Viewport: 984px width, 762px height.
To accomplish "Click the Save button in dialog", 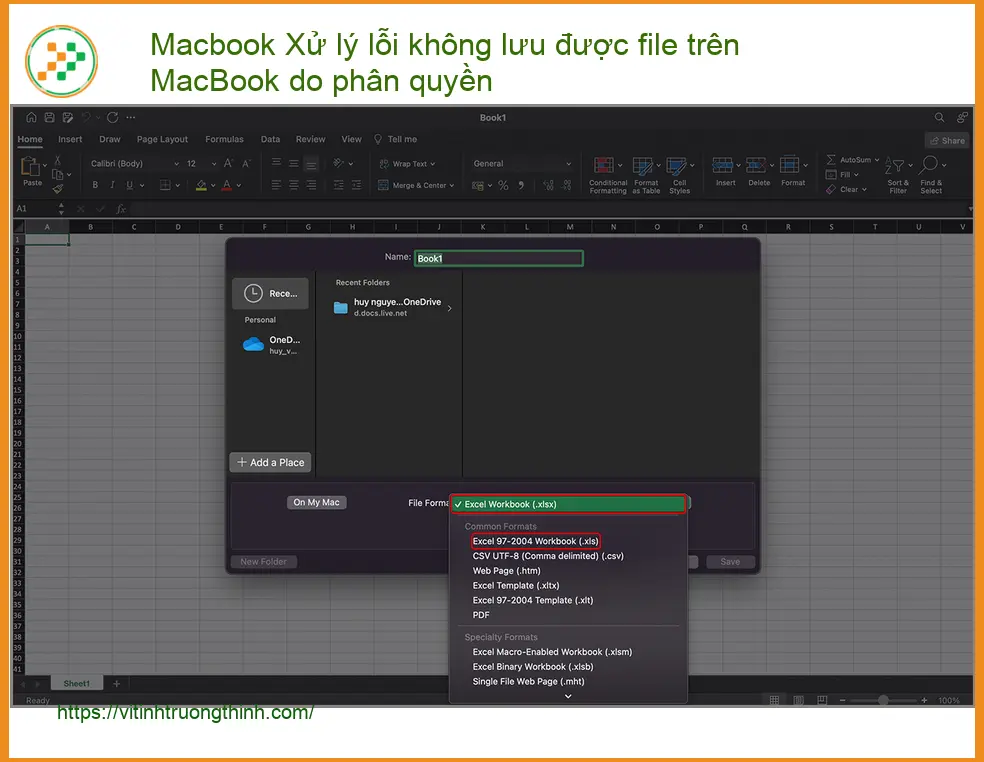I will tap(730, 562).
